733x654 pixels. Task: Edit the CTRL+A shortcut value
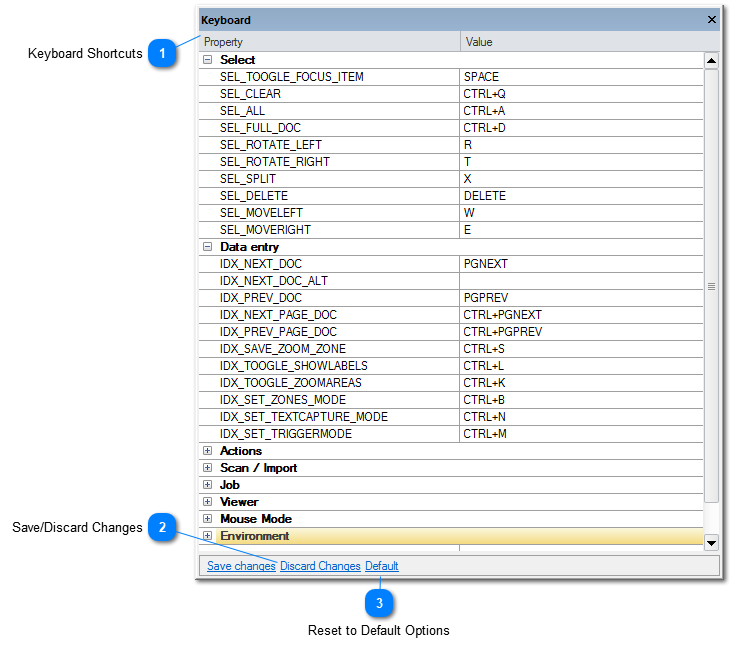tap(582, 111)
